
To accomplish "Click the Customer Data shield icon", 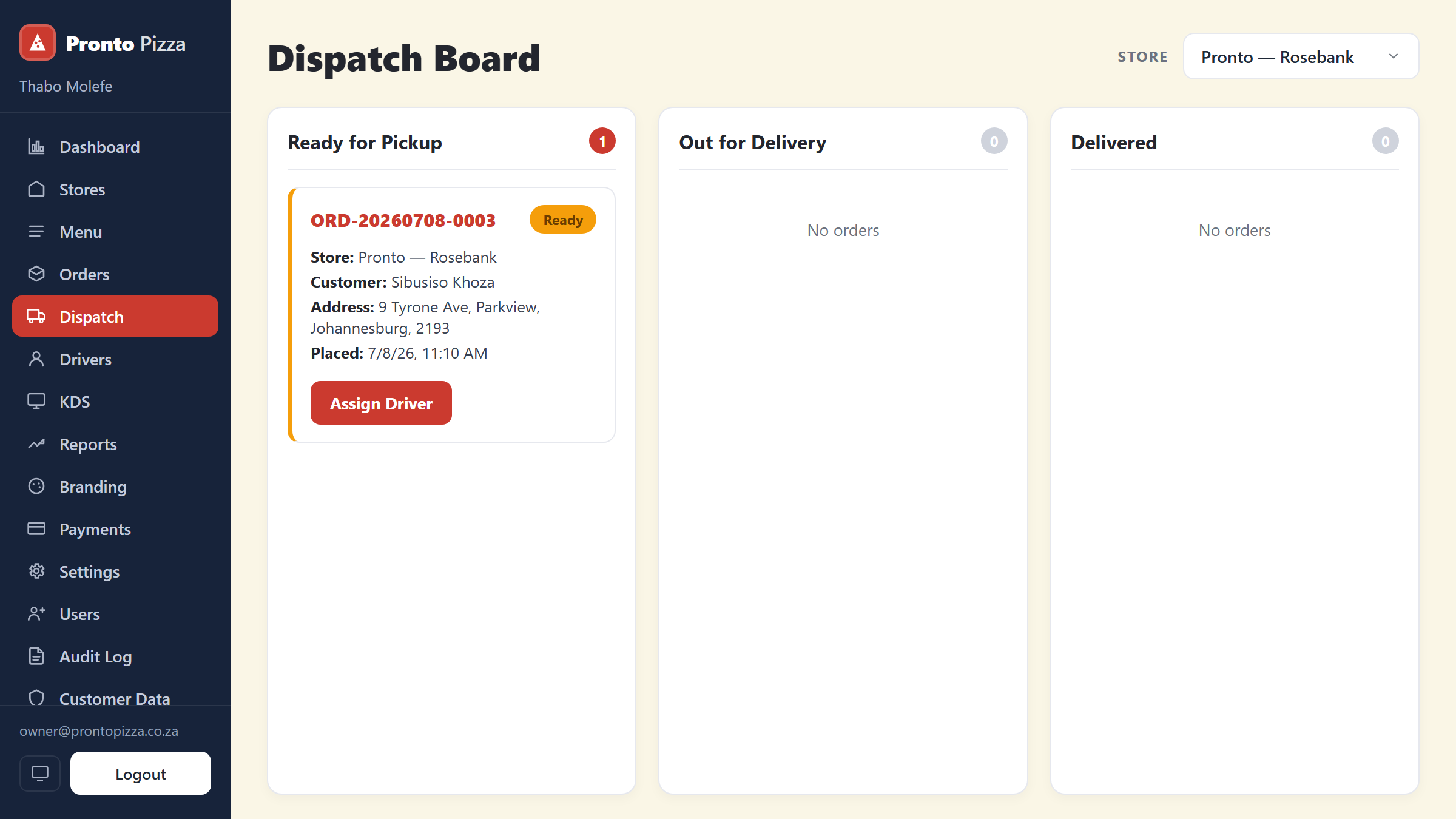I will coord(36,698).
